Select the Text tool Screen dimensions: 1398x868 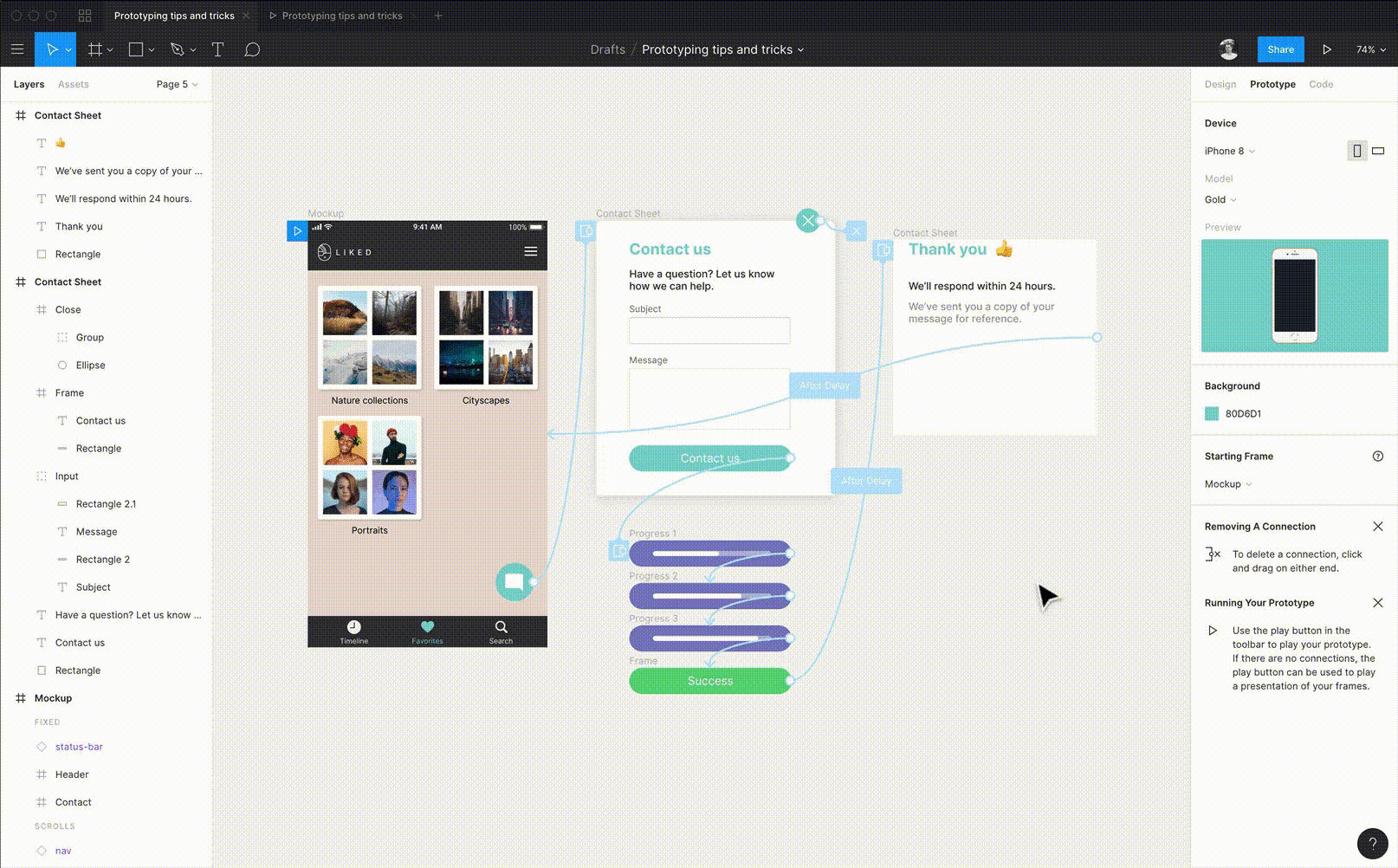217,49
